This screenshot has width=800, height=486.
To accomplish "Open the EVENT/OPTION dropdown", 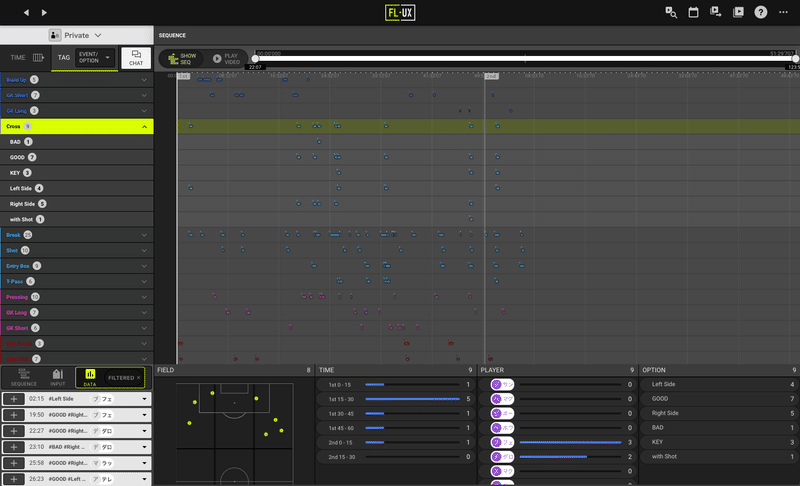I will click(x=94, y=58).
